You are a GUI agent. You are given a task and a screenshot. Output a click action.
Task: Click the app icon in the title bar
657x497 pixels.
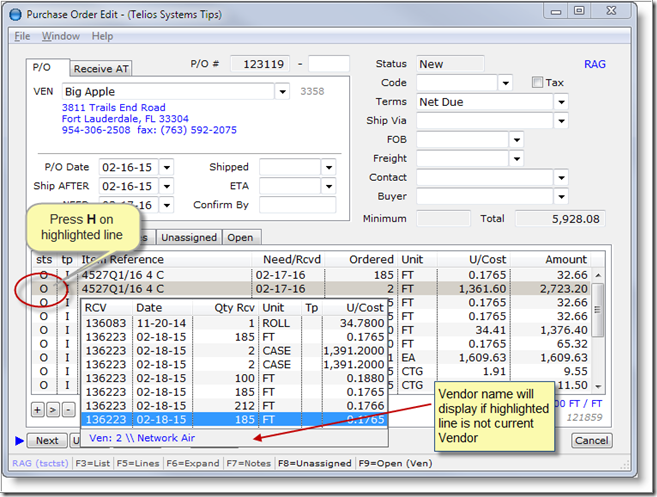coord(14,16)
